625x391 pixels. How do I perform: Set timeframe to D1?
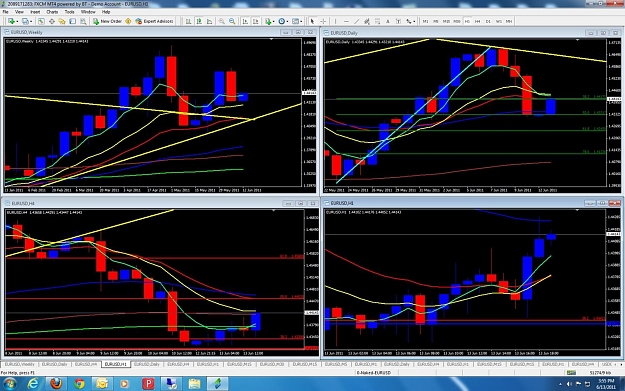tap(488, 22)
